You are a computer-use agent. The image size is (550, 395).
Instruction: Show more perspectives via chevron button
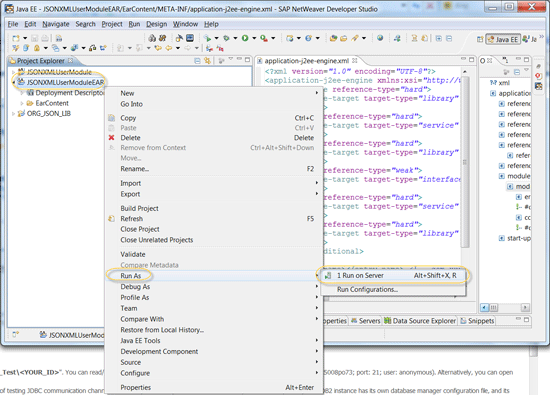[542, 36]
